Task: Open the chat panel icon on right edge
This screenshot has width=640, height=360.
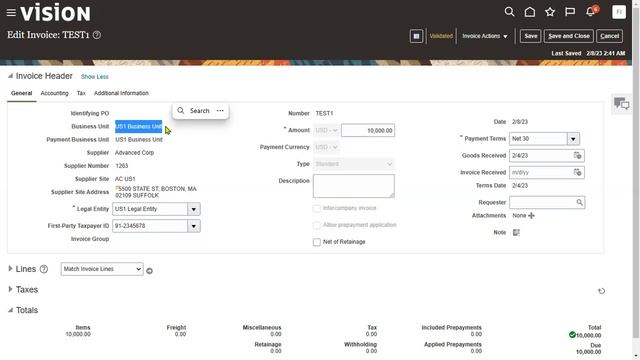Action: 622,104
